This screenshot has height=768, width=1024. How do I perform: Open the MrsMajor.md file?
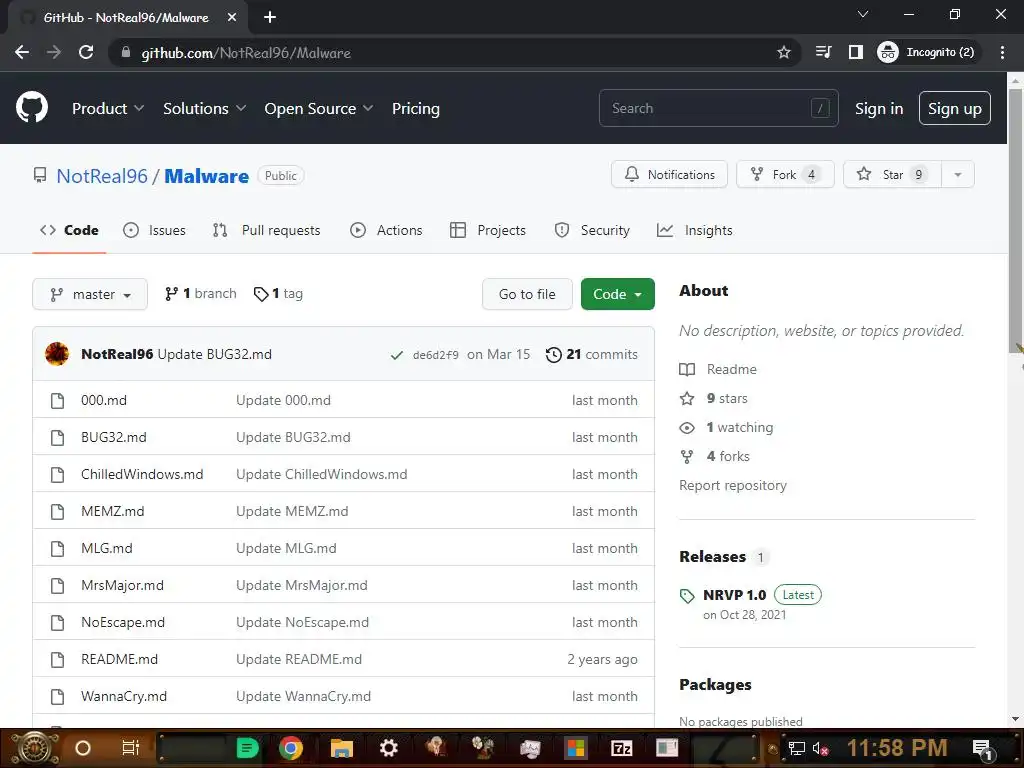[122, 585]
